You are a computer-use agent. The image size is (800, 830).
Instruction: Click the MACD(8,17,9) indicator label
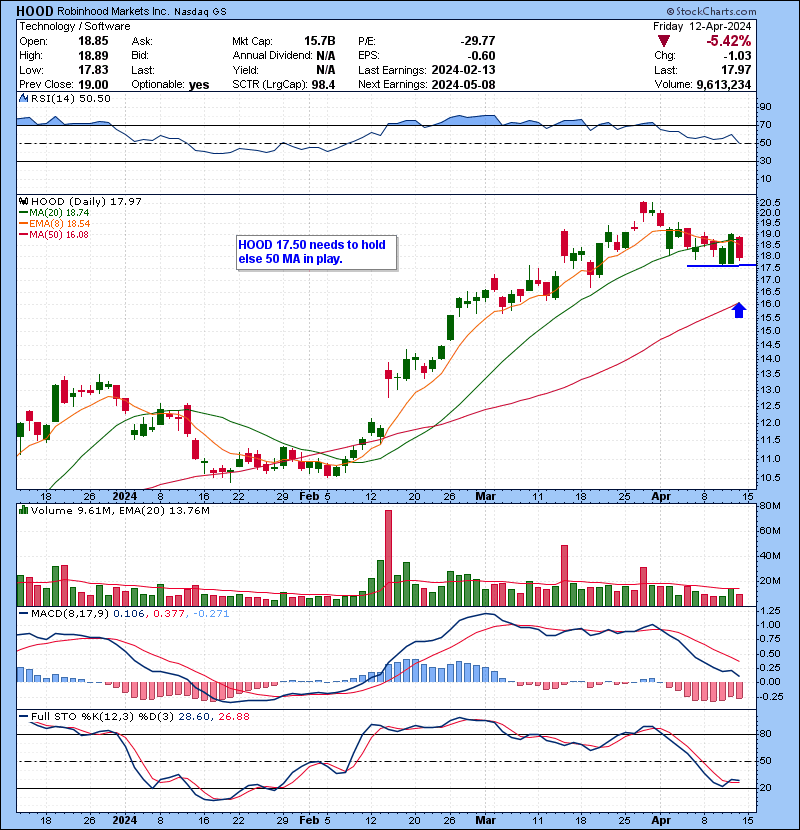(70, 614)
